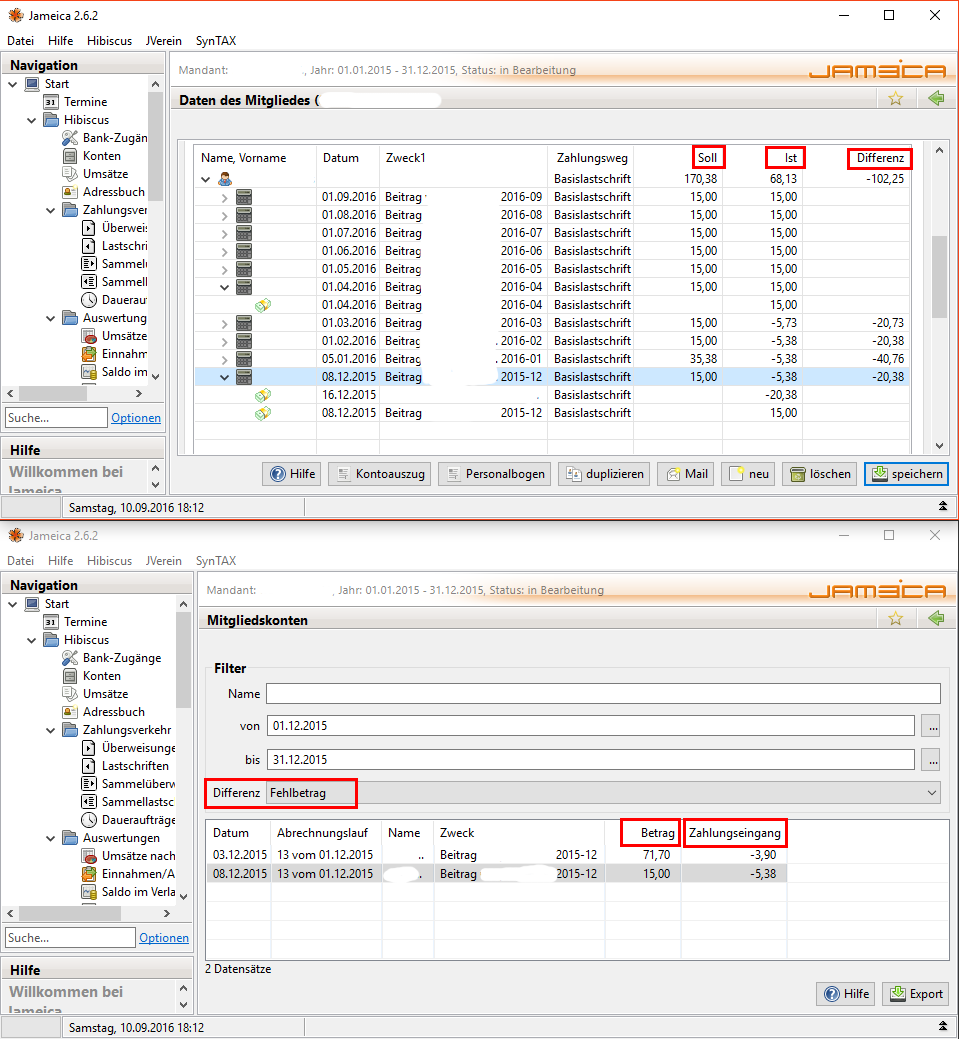The width and height of the screenshot is (959, 1039).
Task: Click the Personalbogen button
Action: click(494, 474)
